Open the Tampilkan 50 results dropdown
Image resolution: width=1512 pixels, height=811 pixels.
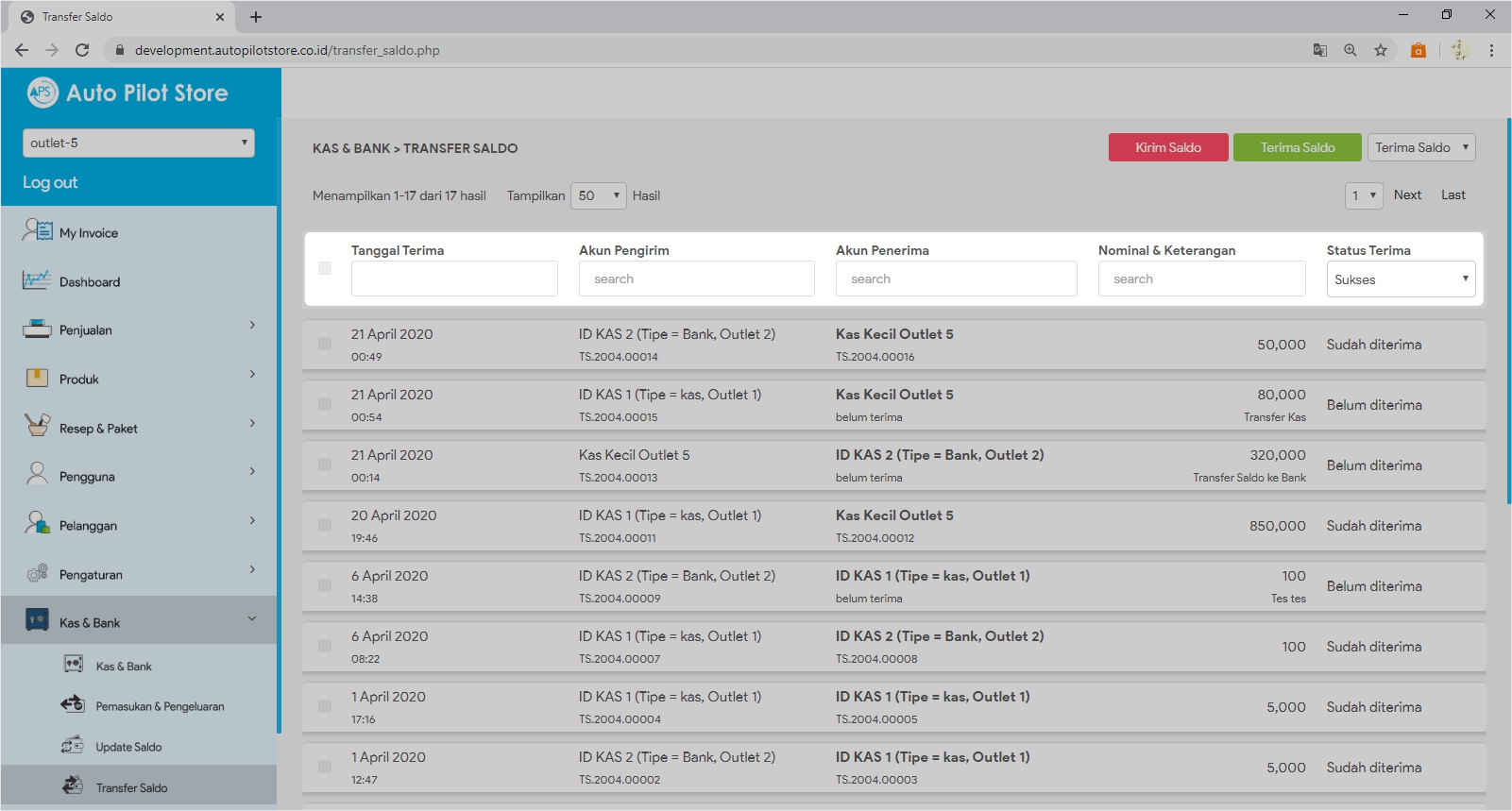click(x=598, y=195)
